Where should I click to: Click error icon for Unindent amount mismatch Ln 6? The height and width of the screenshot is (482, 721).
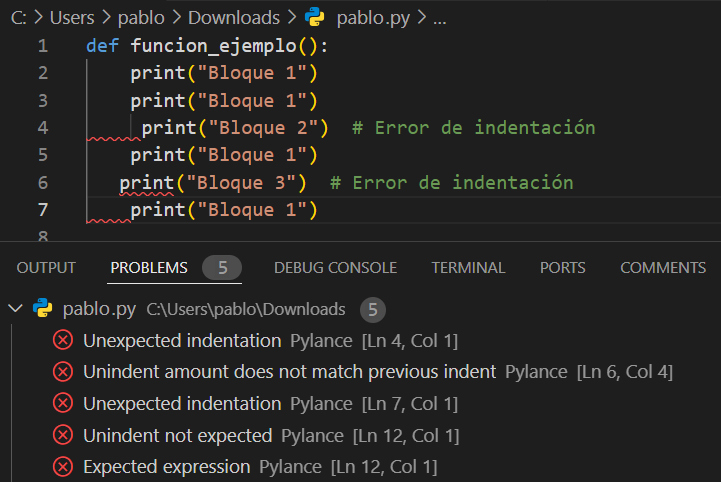(63, 372)
